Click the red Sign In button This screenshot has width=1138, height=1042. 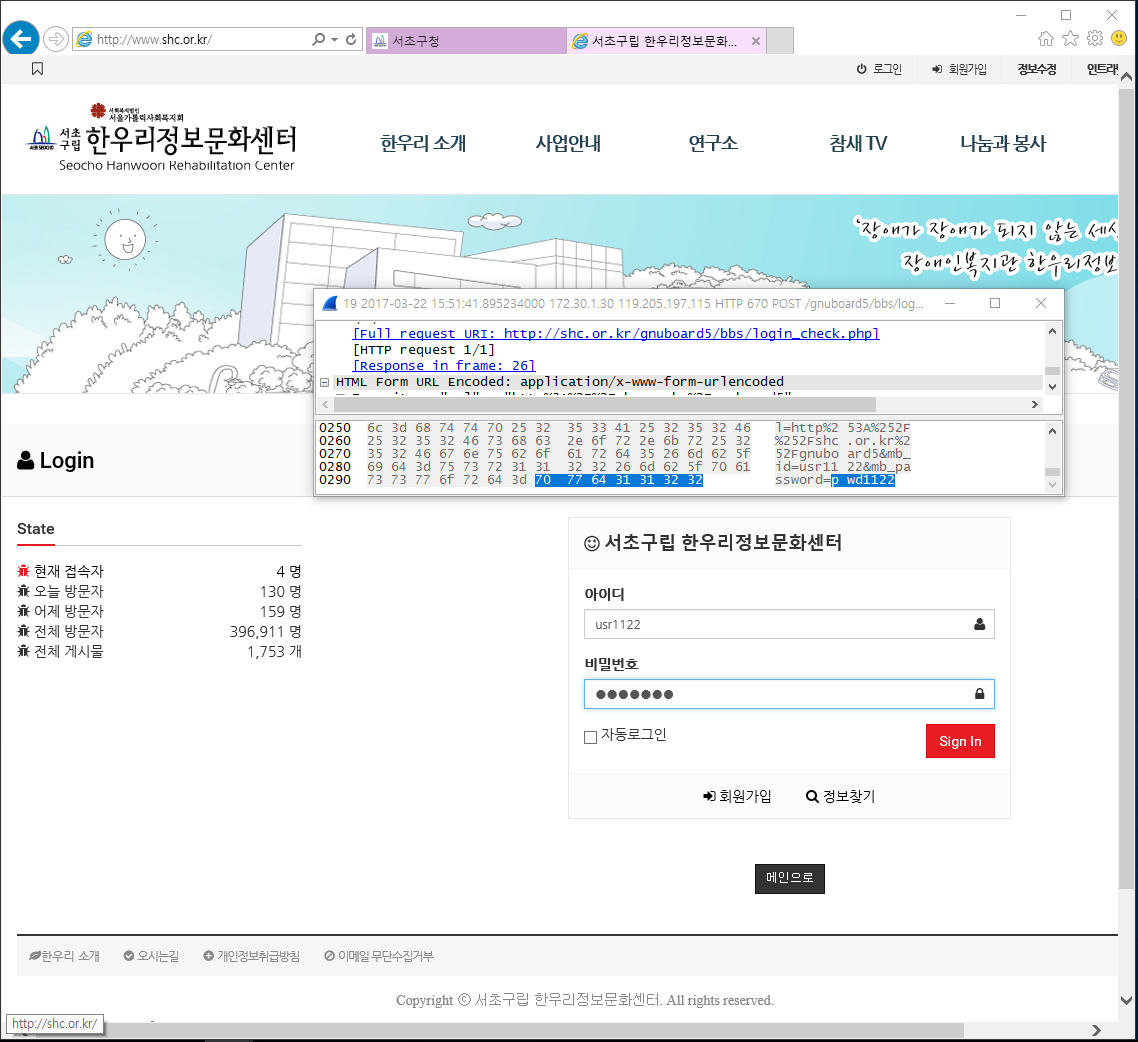tap(960, 741)
